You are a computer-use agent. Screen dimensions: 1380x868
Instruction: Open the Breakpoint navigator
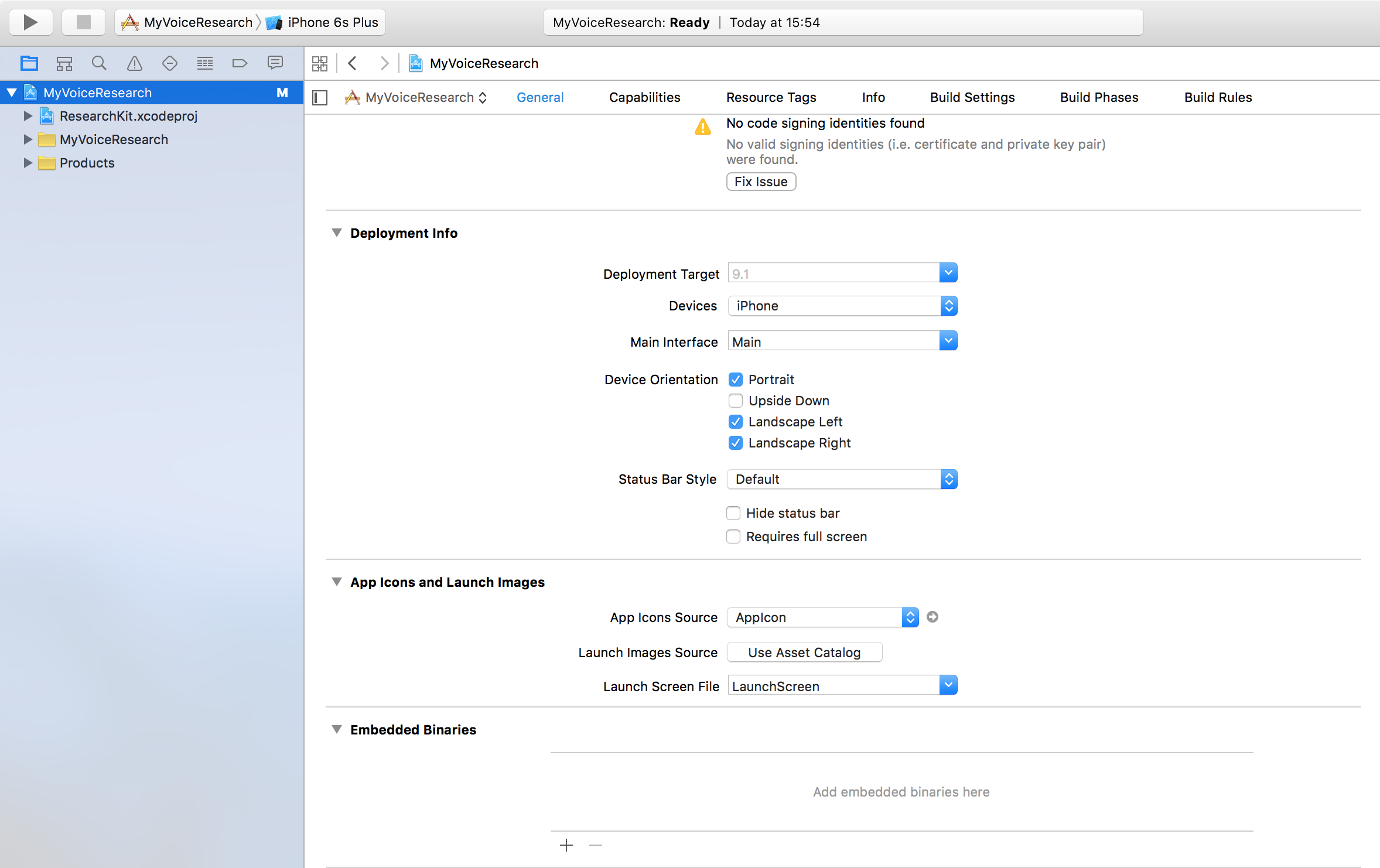240,63
